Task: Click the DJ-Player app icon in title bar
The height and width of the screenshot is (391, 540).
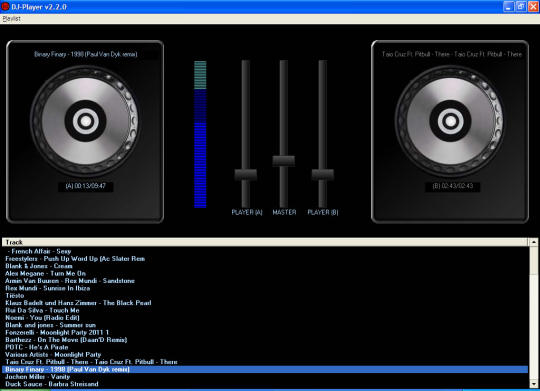Action: click(x=5, y=6)
